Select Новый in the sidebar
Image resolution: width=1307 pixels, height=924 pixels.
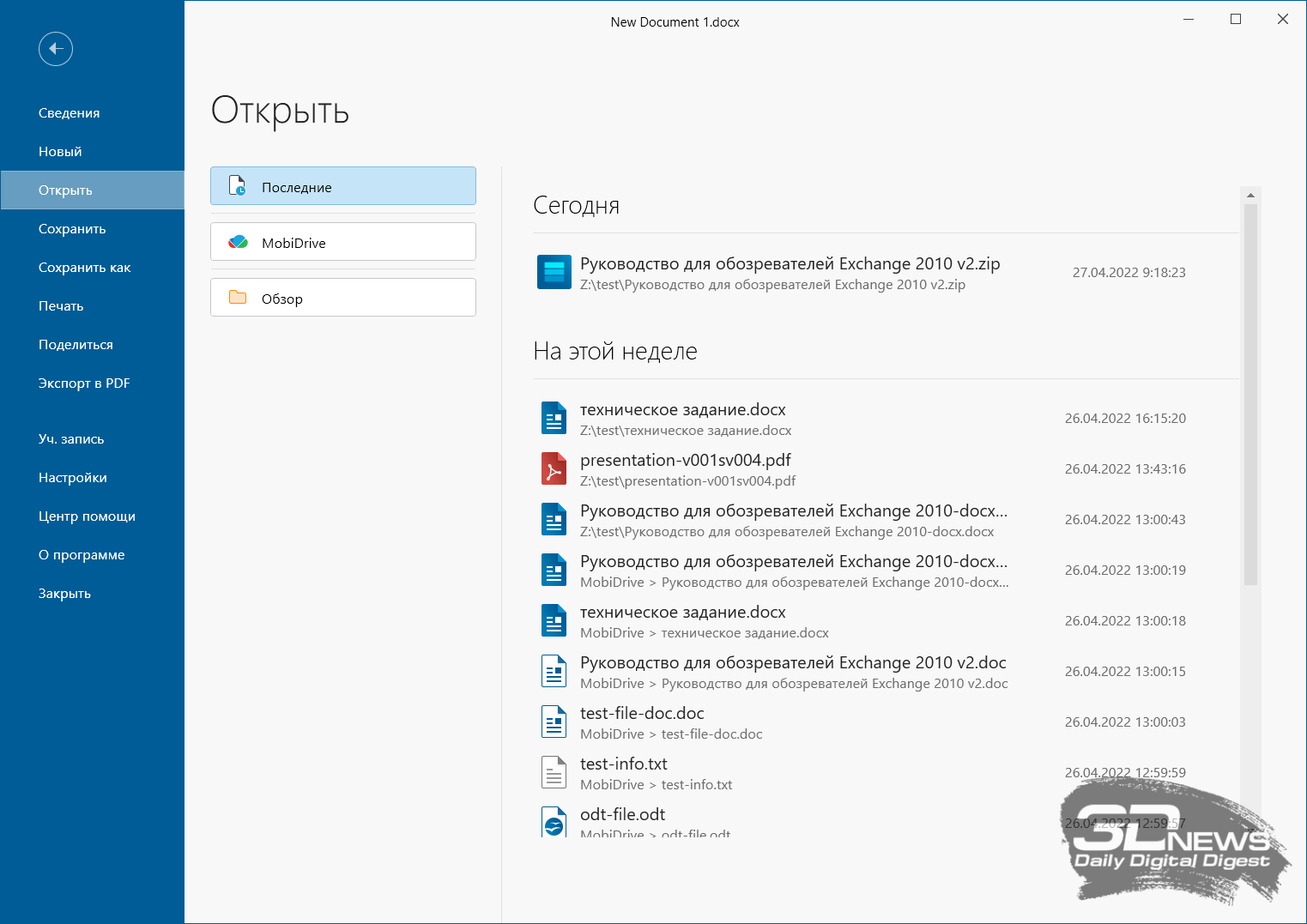92,151
